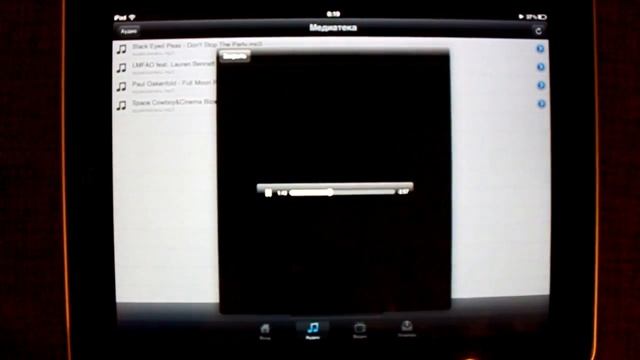The width and height of the screenshot is (640, 360).
Task: Tap the pause/stop button in the player bar
Action: point(268,193)
